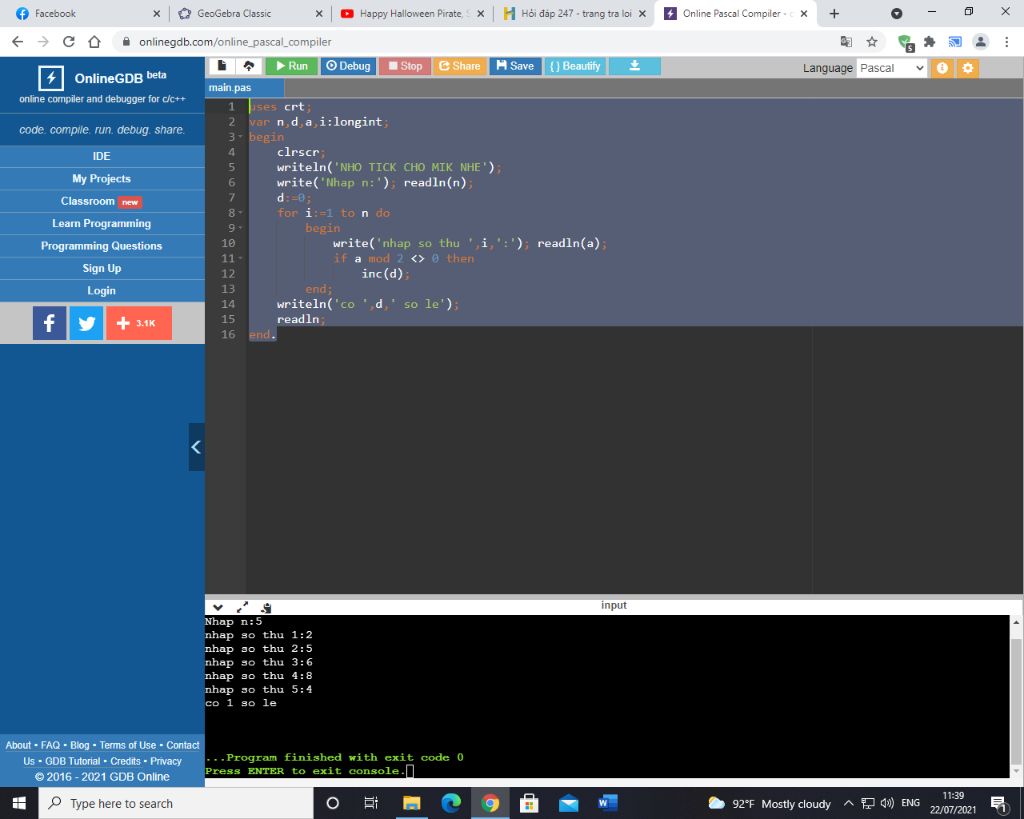Reload the page

69,42
